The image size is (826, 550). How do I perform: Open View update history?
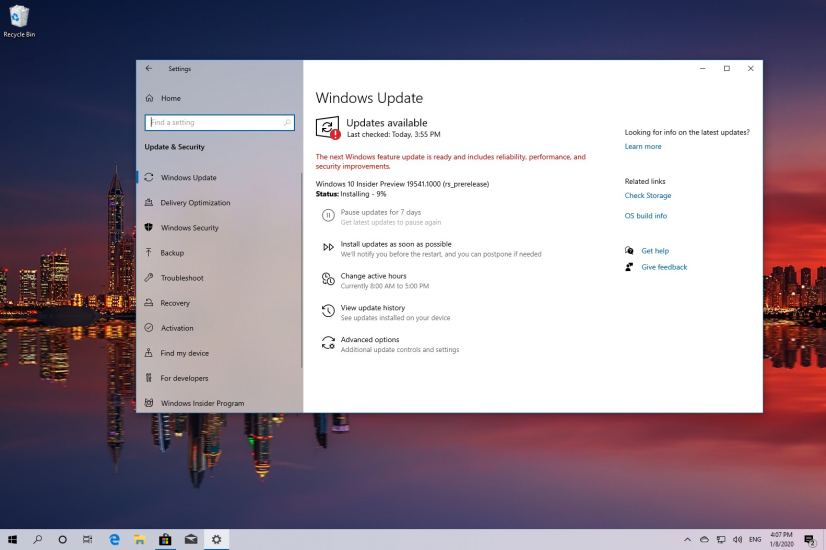click(x=373, y=308)
